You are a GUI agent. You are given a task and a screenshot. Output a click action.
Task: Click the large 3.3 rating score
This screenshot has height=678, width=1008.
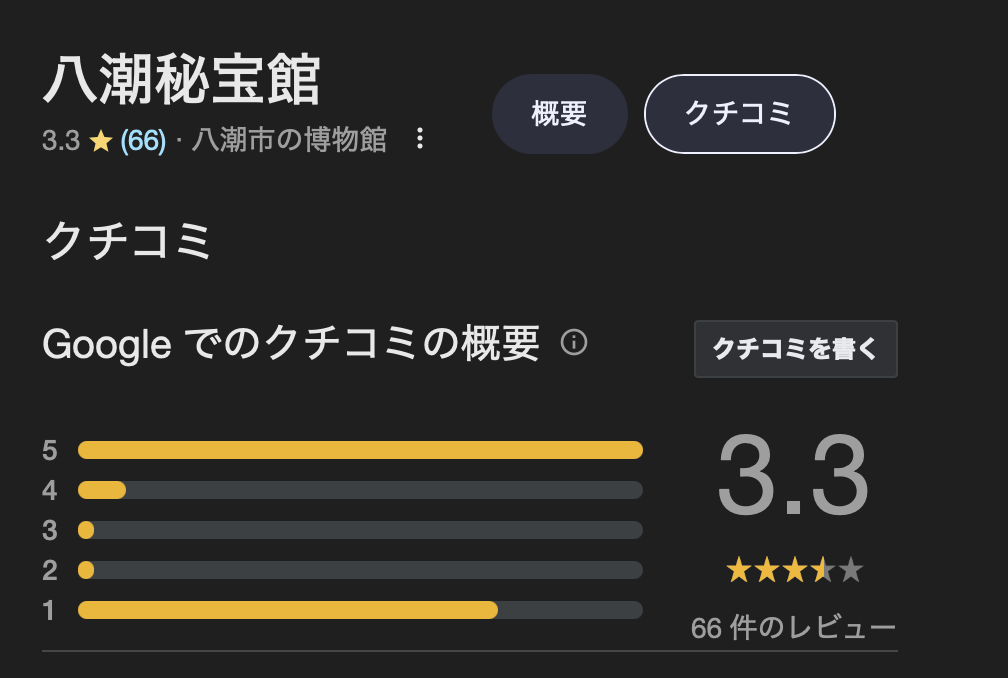pyautogui.click(x=793, y=476)
